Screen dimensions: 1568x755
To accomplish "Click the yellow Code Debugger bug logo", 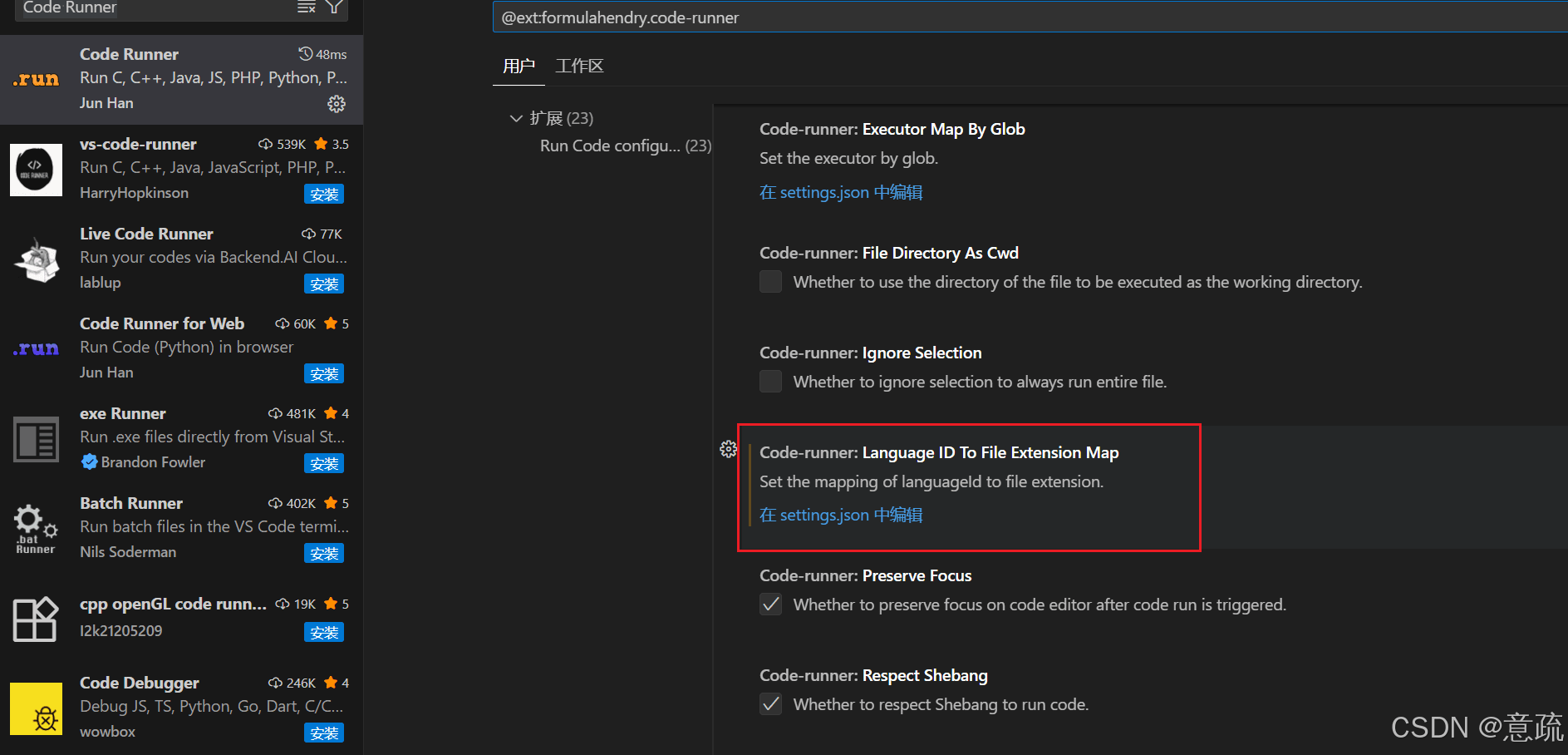I will tap(36, 709).
